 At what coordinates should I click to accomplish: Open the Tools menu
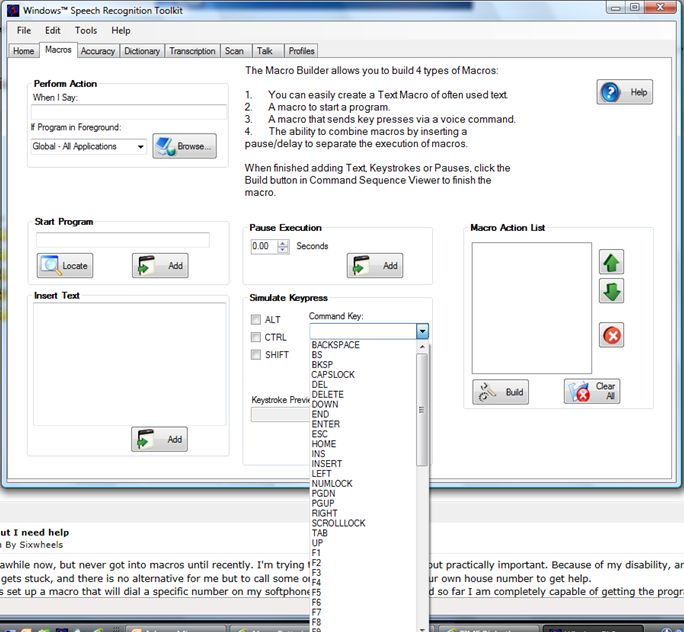86,31
